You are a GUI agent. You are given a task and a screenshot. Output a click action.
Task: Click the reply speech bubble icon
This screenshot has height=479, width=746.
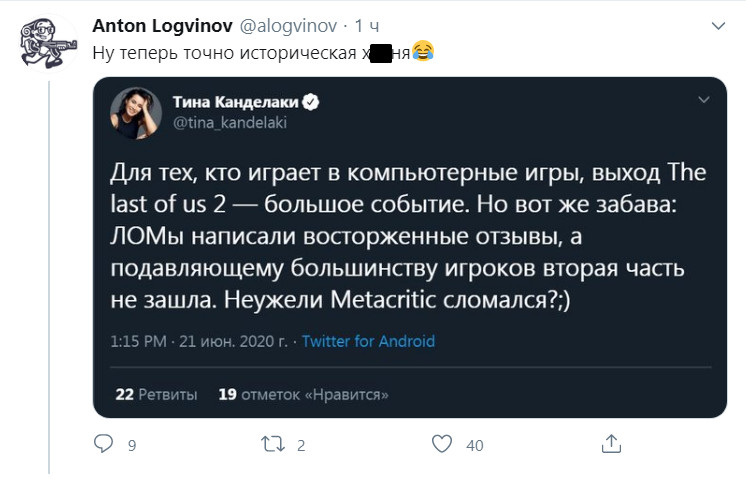coord(103,443)
